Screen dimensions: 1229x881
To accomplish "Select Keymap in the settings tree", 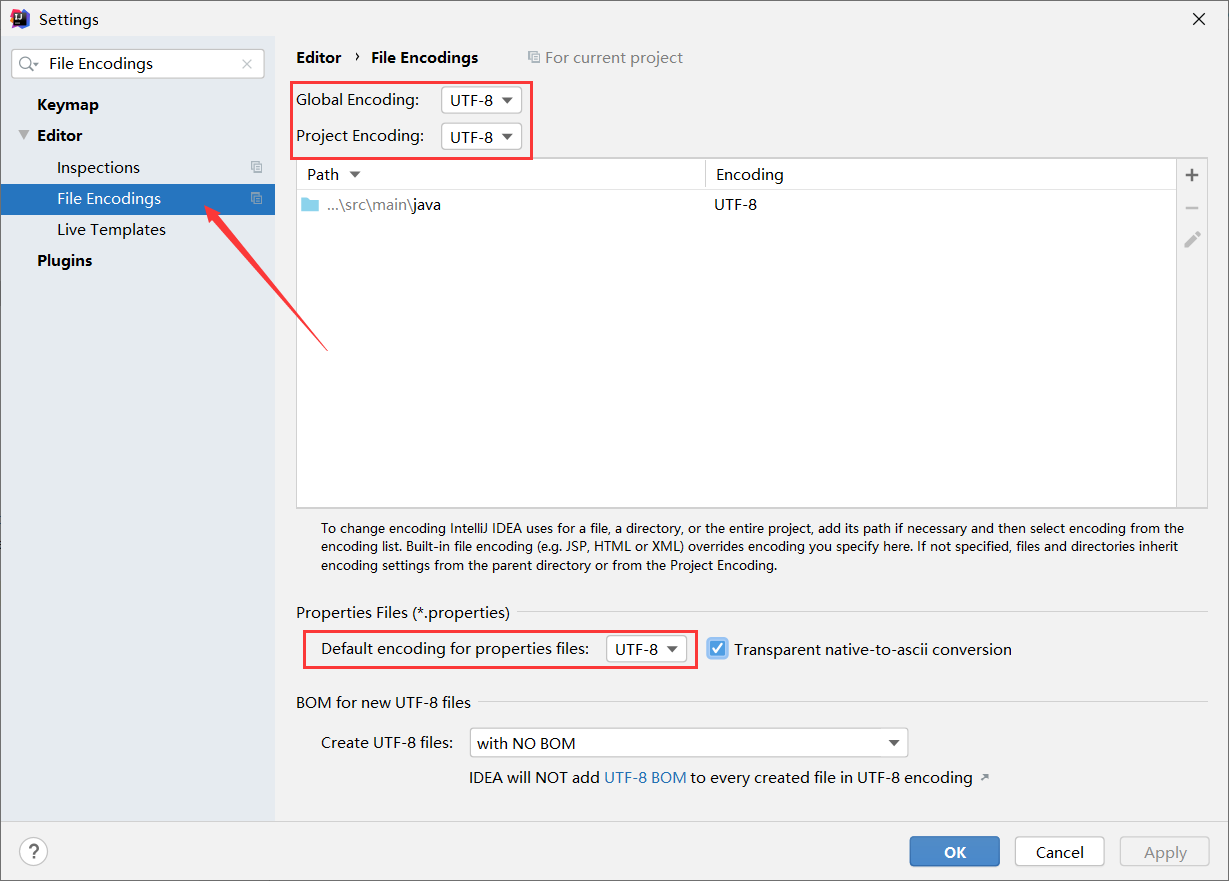I will [68, 104].
